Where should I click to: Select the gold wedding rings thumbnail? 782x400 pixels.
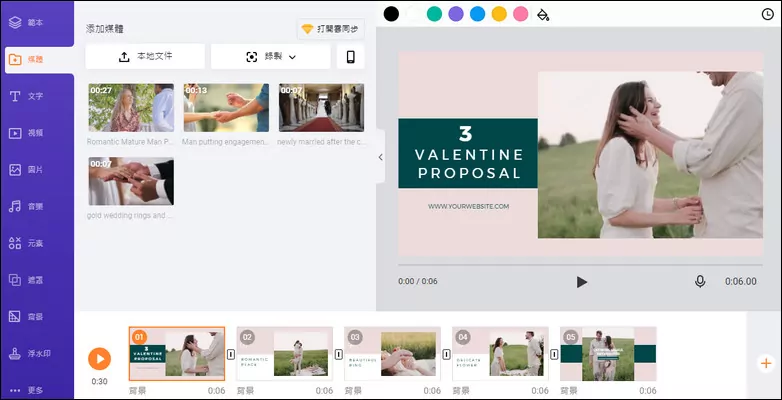pos(131,181)
